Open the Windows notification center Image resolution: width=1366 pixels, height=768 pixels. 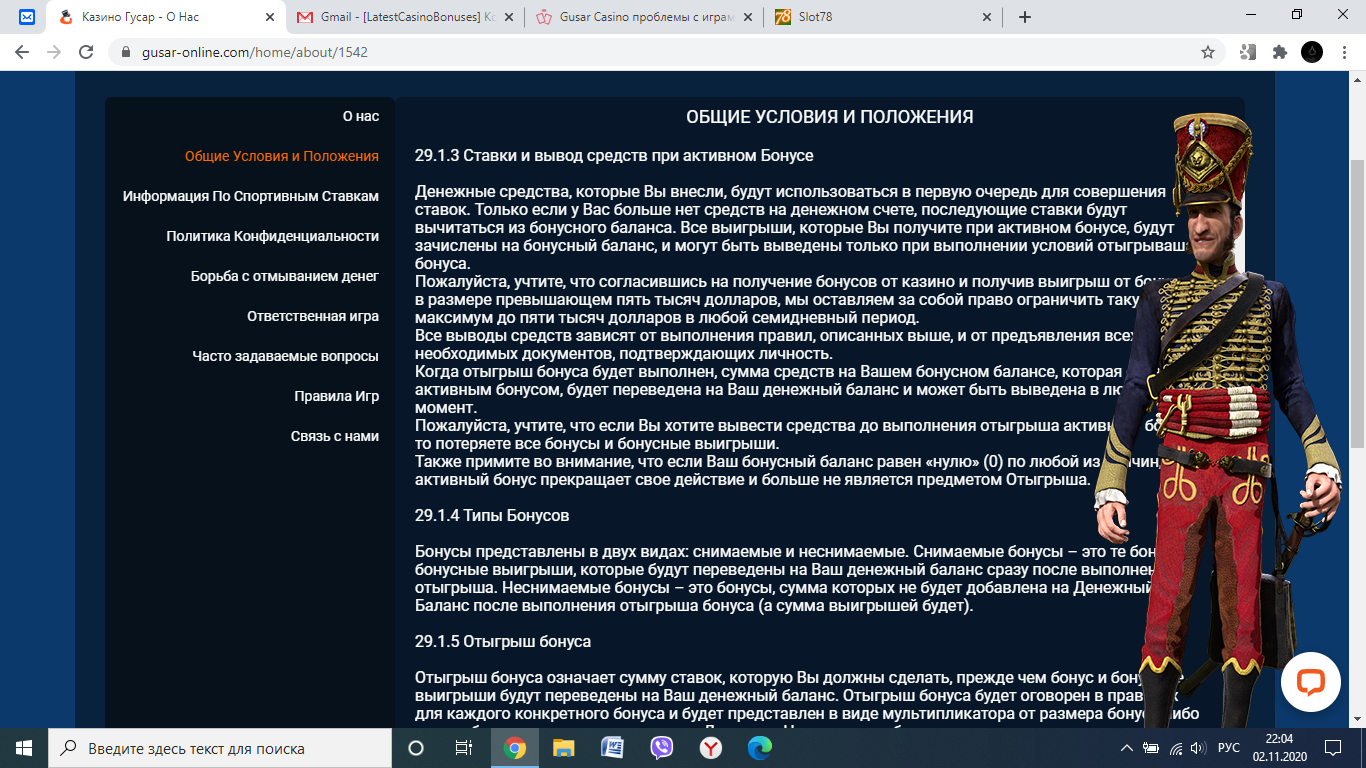point(1332,748)
